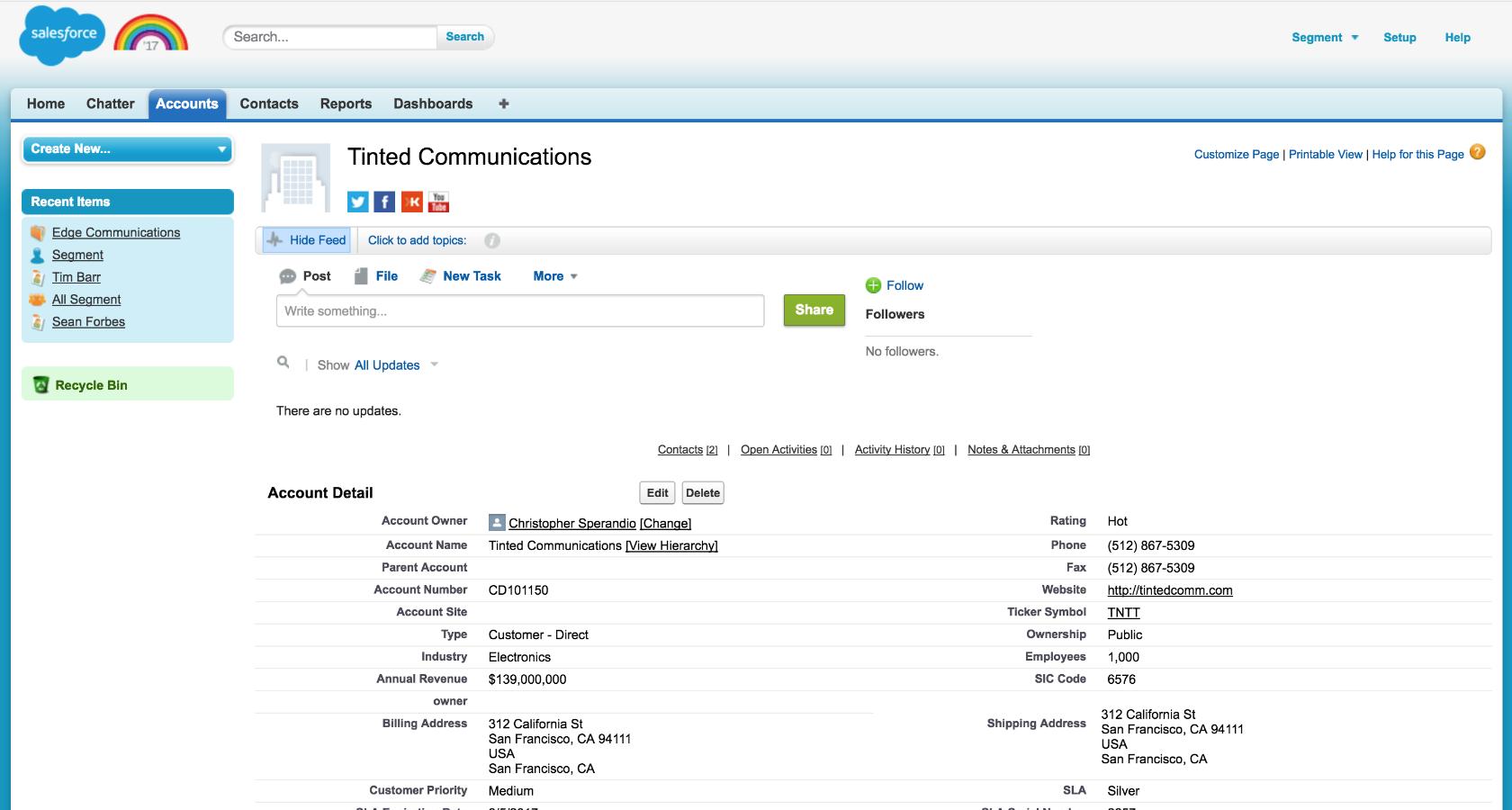The width and height of the screenshot is (1512, 810).
Task: Click the New Task pencil icon
Action: click(428, 276)
